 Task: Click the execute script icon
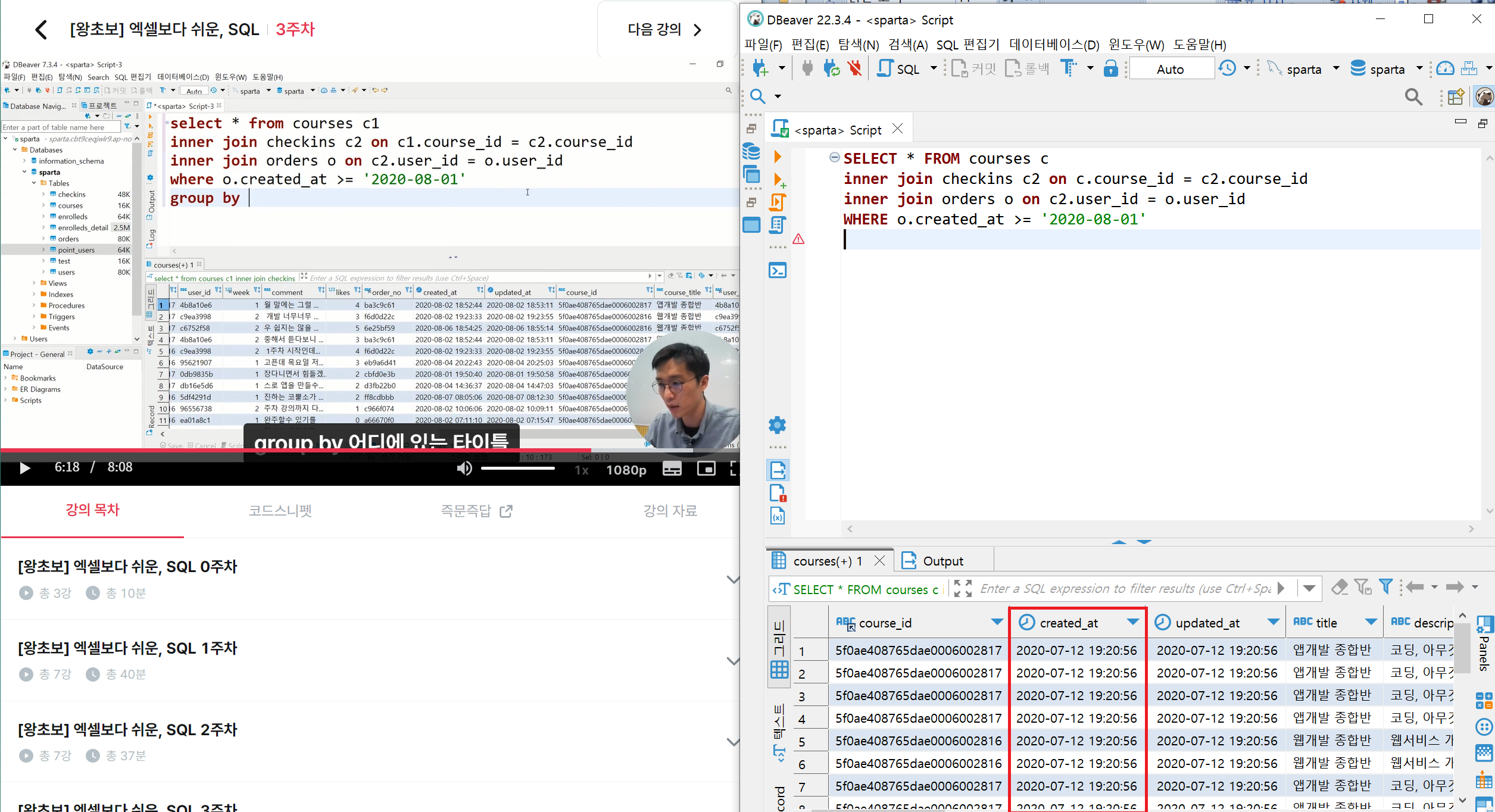[778, 202]
